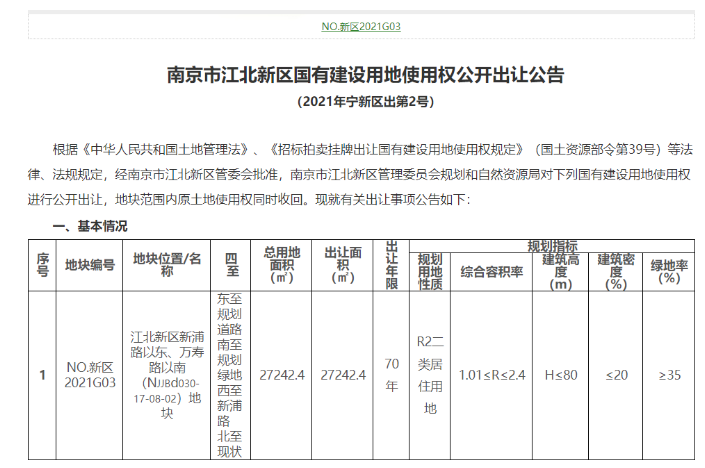This screenshot has height=468, width=705.
Task: Select the plot ratio value 1.01≤R≤2.4
Action: click(x=491, y=375)
